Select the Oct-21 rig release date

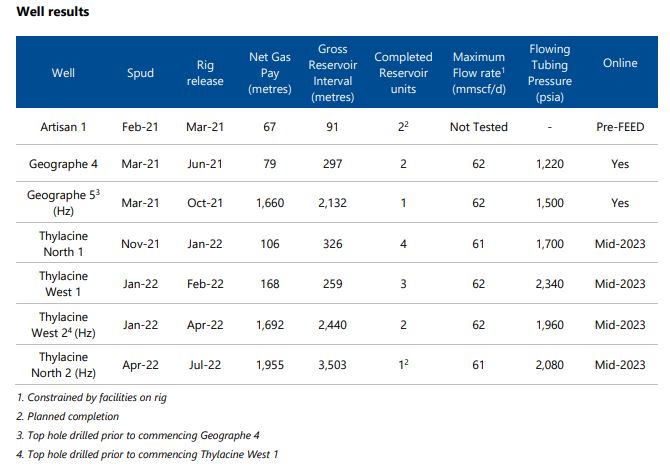tap(205, 203)
